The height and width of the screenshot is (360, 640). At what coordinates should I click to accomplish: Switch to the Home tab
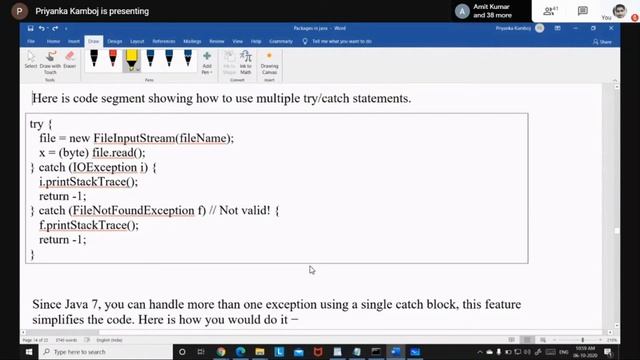pos(53,41)
